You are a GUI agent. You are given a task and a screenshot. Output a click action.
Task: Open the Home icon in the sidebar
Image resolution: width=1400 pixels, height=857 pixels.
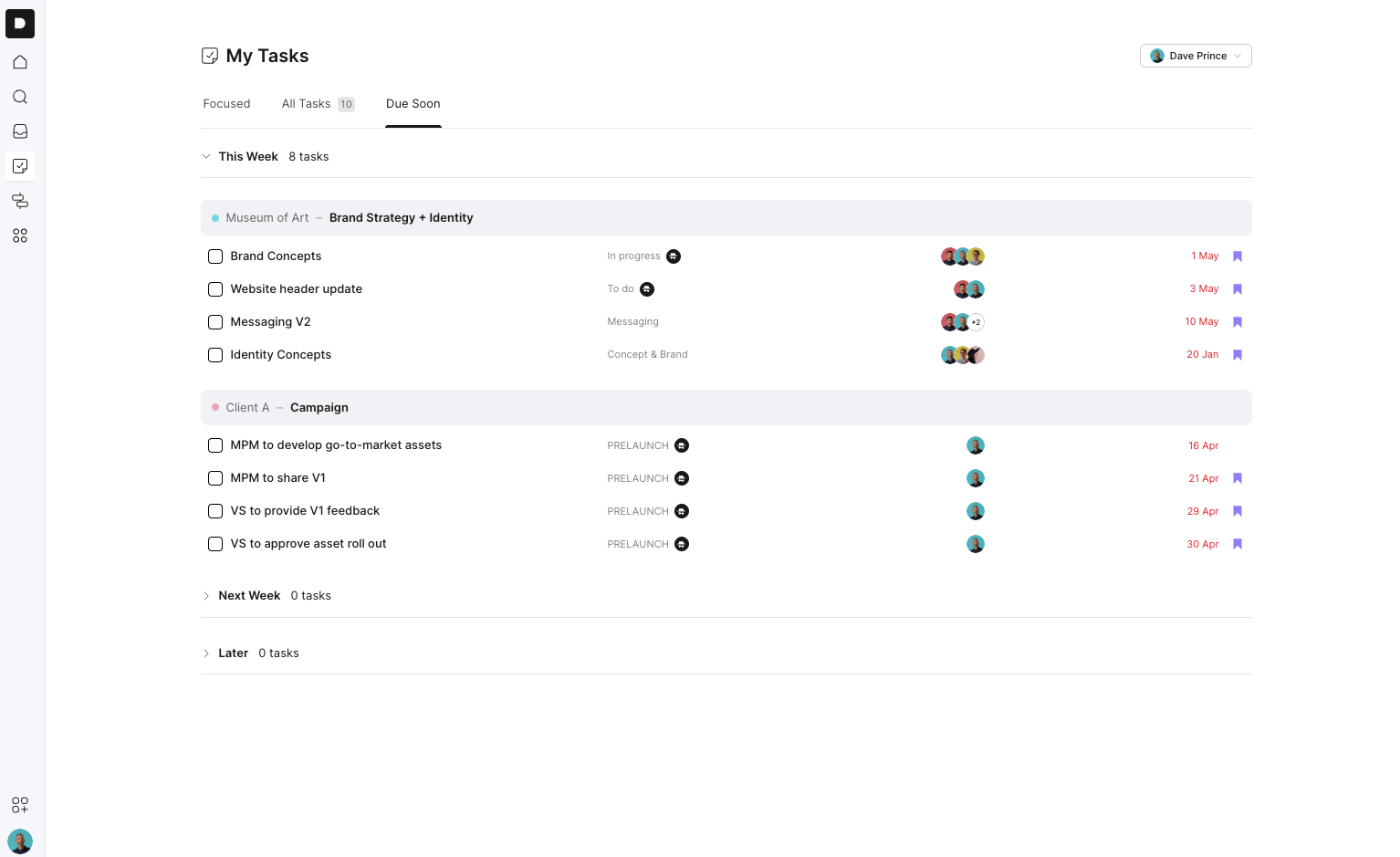pos(20,62)
